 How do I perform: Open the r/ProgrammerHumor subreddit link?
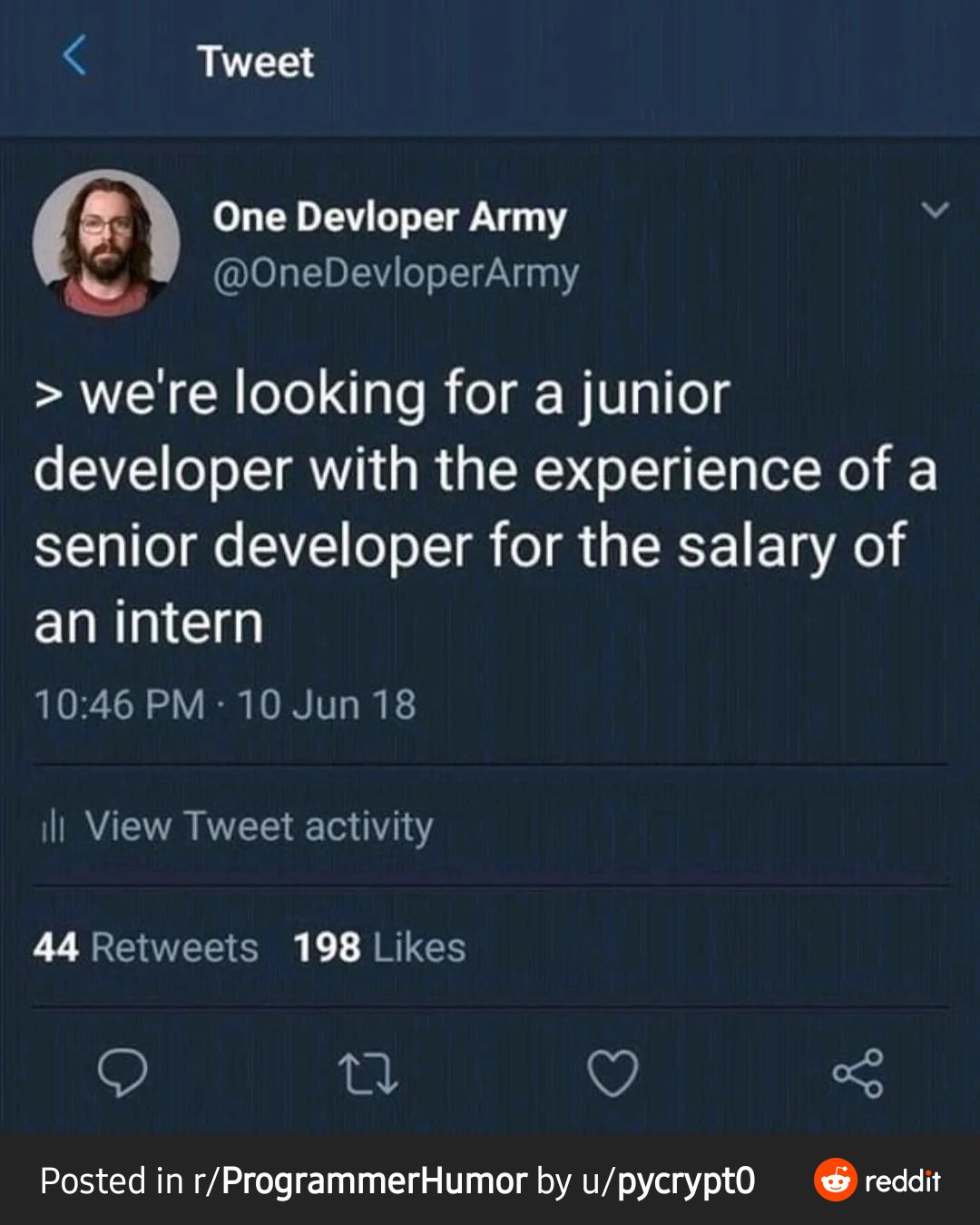pos(360,1181)
